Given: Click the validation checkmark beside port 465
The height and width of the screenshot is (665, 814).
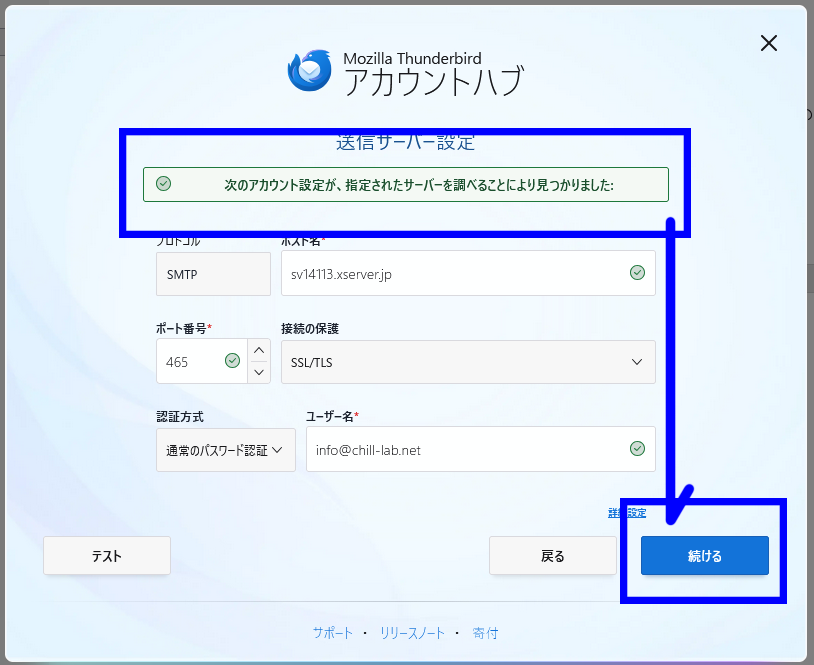Looking at the screenshot, I should point(233,361).
